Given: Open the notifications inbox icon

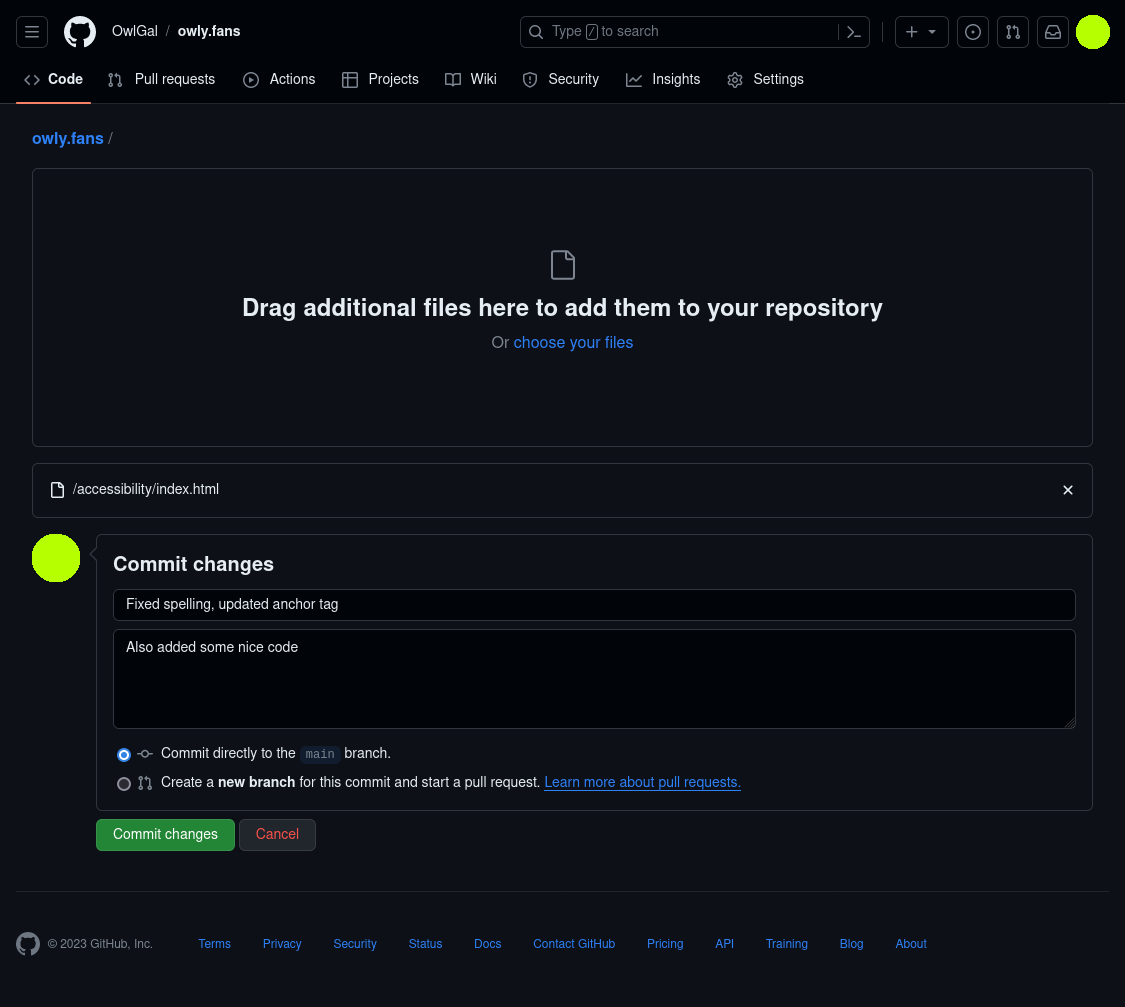Looking at the screenshot, I should 1053,32.
